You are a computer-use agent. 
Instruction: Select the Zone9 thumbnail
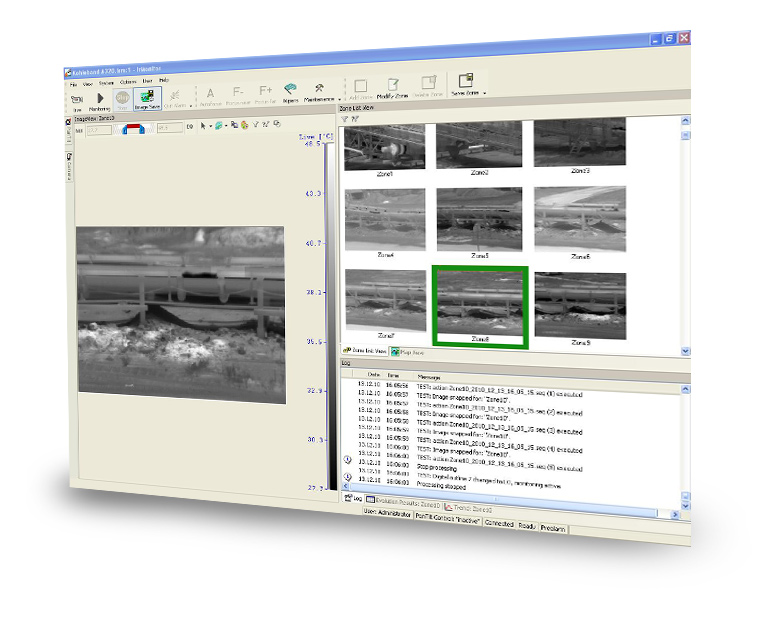580,306
